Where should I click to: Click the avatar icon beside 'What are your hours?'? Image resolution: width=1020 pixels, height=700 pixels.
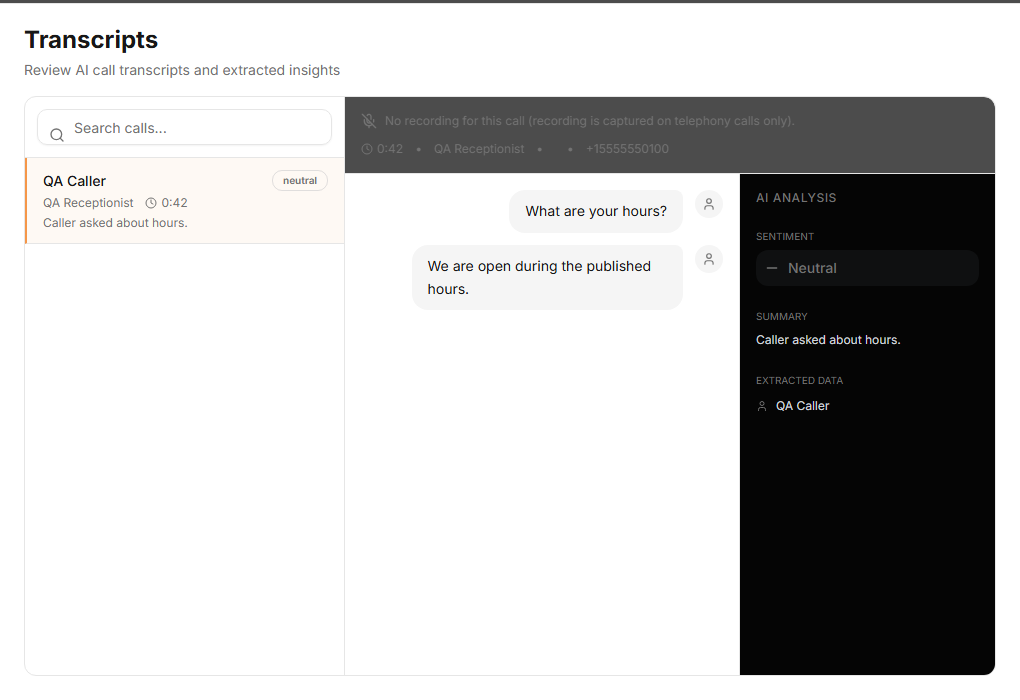tap(709, 204)
